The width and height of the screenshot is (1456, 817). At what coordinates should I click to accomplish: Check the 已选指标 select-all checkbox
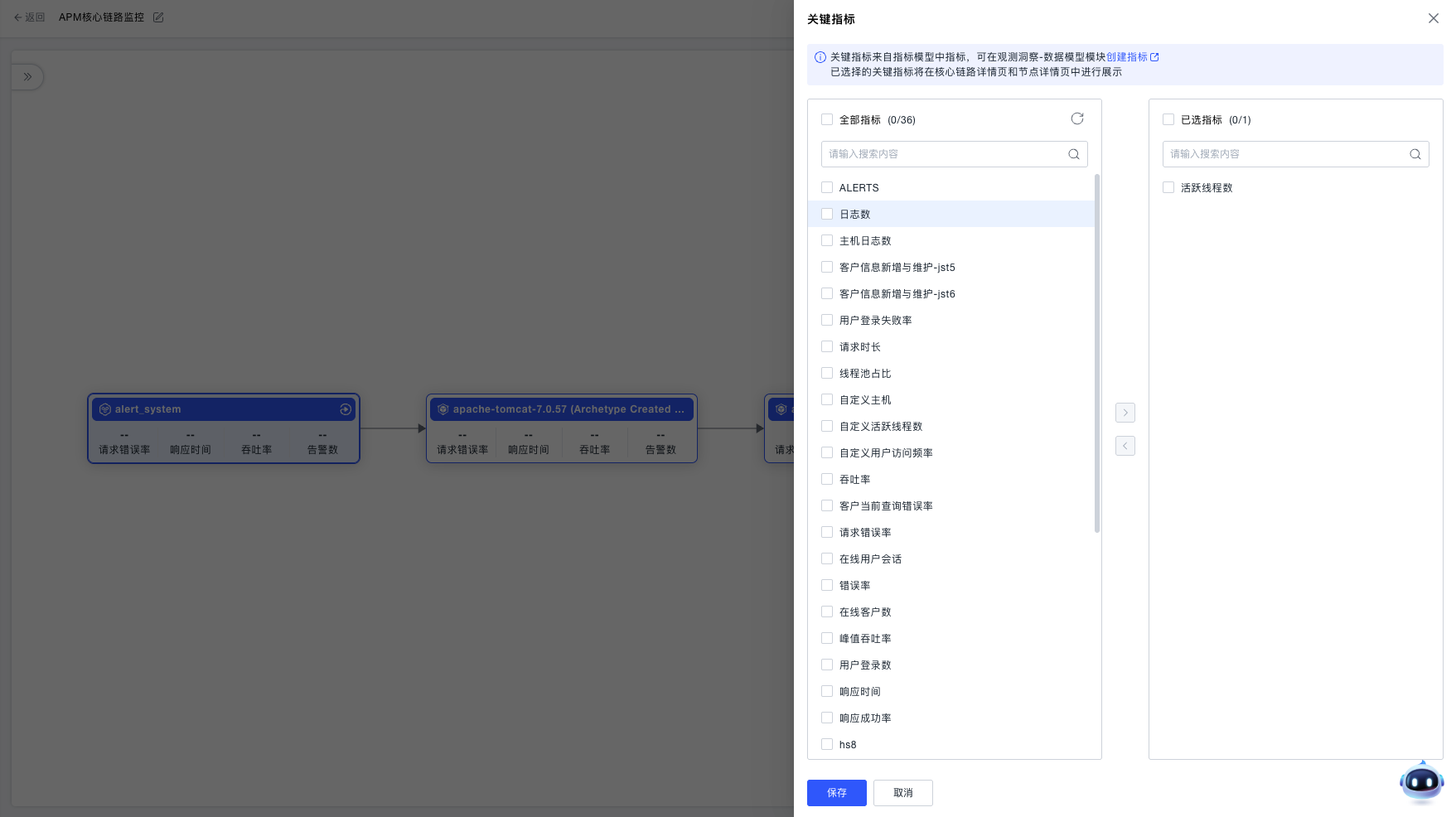tap(1168, 119)
